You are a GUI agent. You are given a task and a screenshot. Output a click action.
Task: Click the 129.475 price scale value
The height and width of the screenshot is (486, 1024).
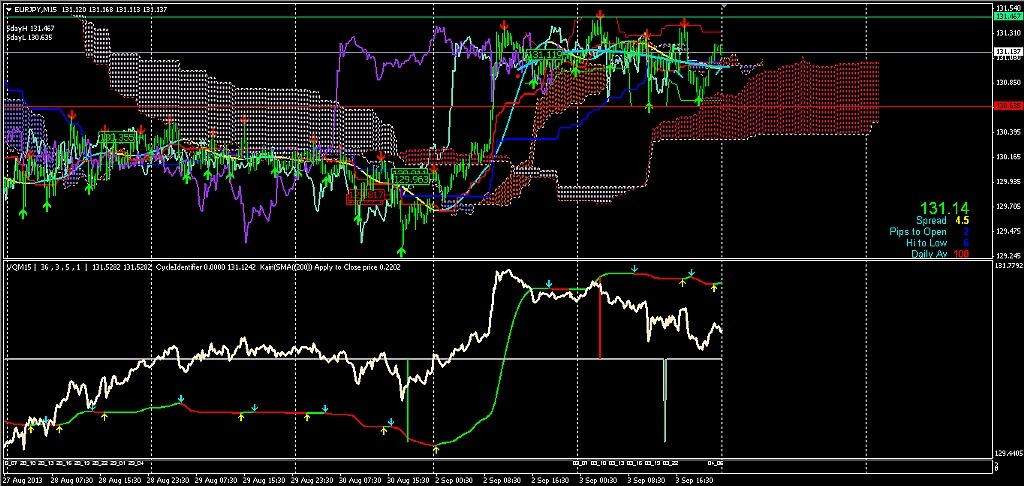[1009, 231]
